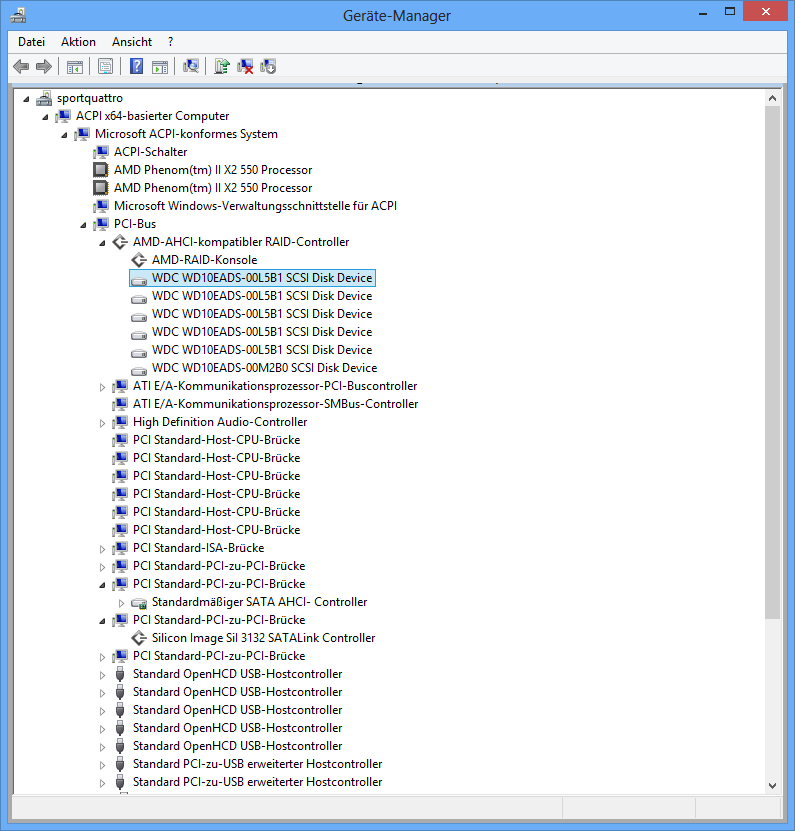Click the PCI Standard-ISA-Brücke device icon
Image resolution: width=795 pixels, height=831 pixels.
pyautogui.click(x=120, y=548)
